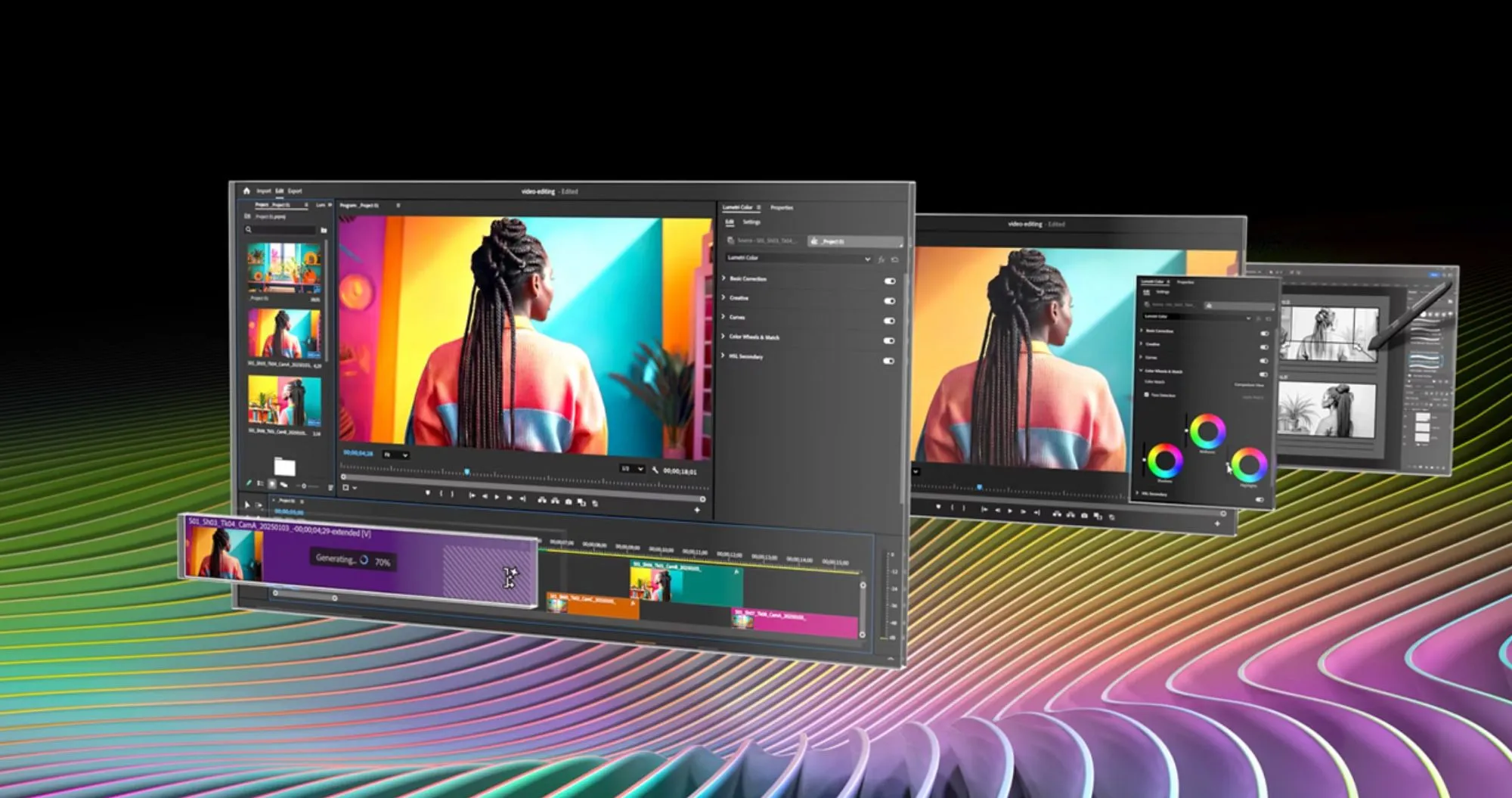Click the Export Frame camera icon
This screenshot has height=798, width=1512.
click(x=569, y=501)
